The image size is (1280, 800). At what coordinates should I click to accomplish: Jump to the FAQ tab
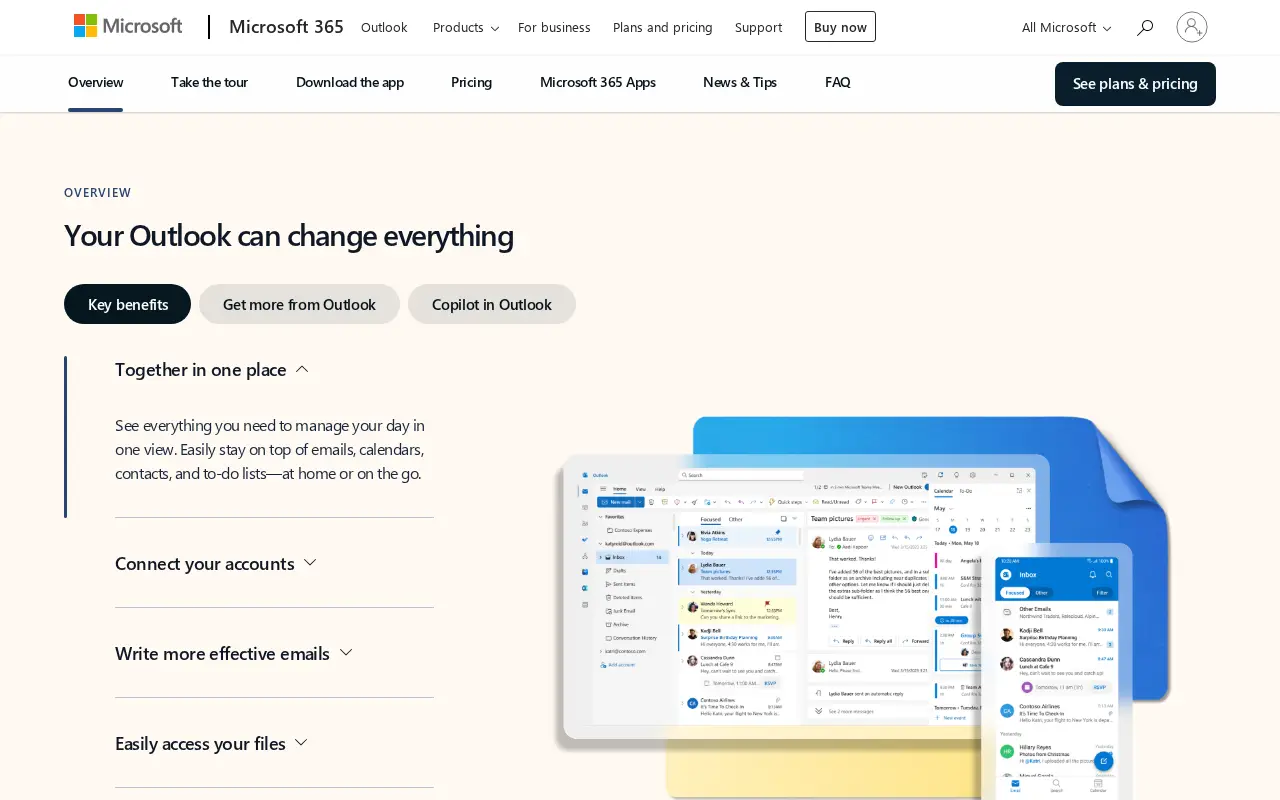click(838, 82)
